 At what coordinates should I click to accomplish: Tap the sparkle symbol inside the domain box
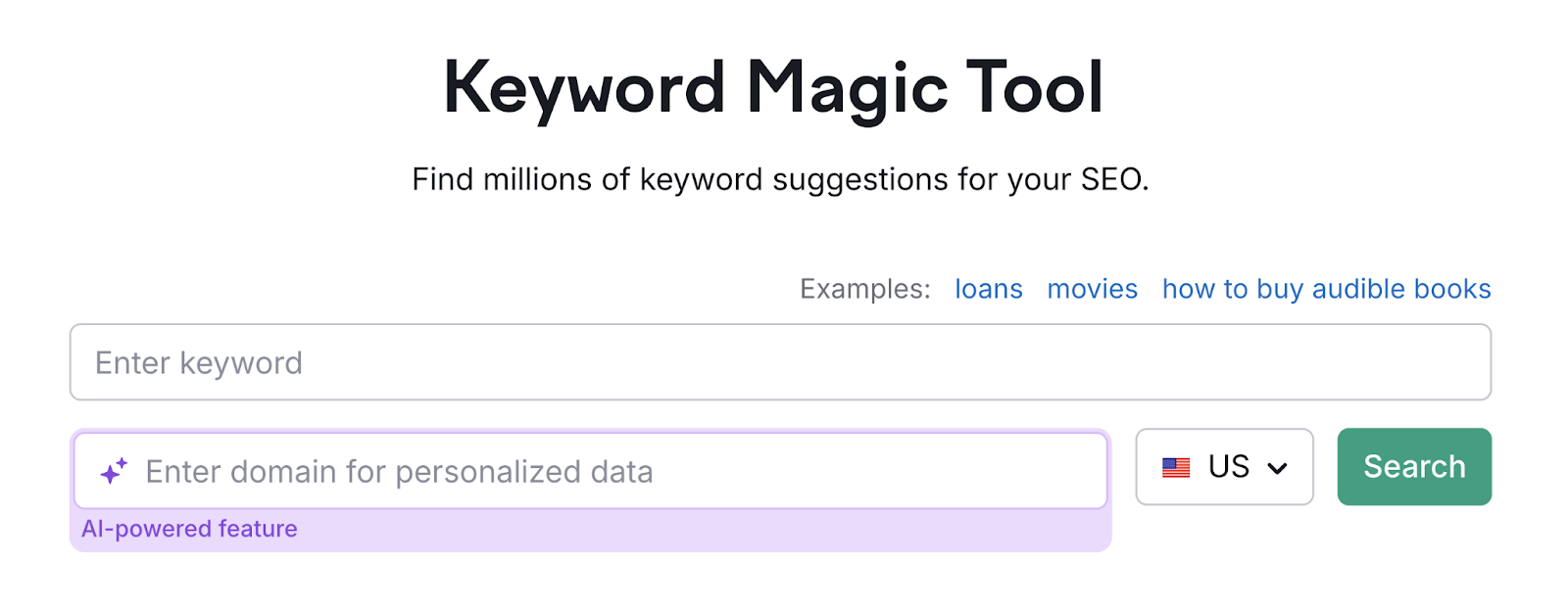(x=113, y=470)
